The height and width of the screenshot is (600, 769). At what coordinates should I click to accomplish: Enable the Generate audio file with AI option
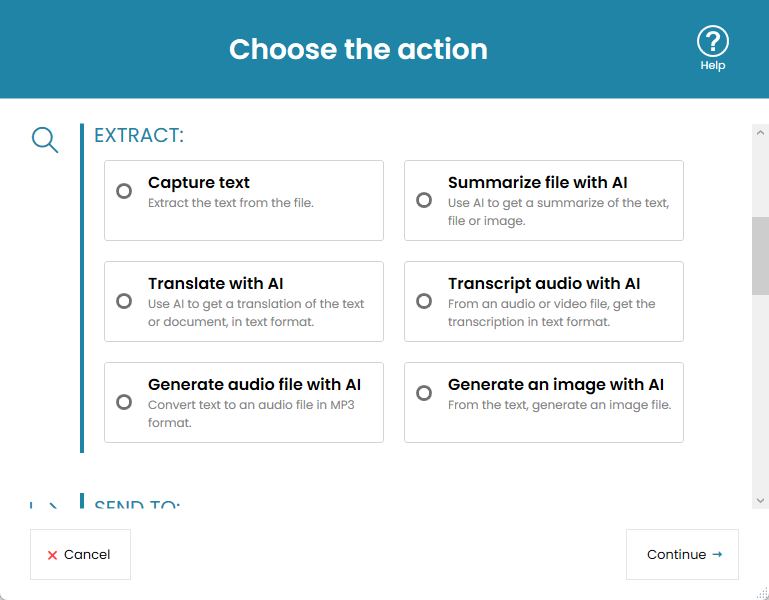pyautogui.click(x=124, y=402)
